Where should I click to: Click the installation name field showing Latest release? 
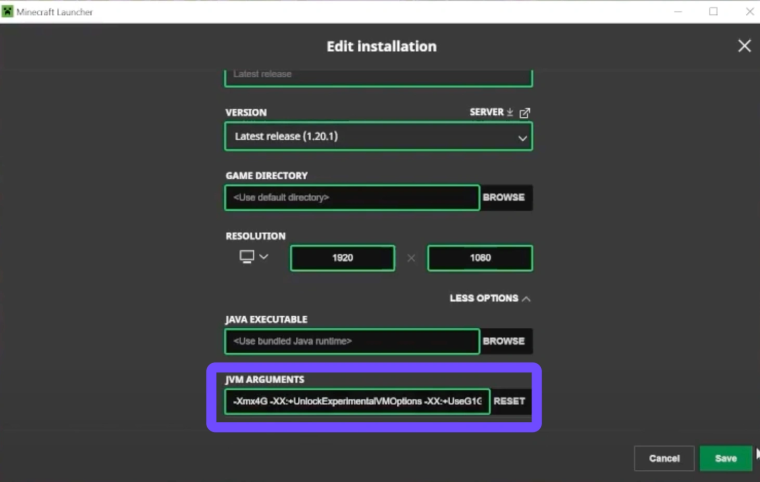point(379,77)
